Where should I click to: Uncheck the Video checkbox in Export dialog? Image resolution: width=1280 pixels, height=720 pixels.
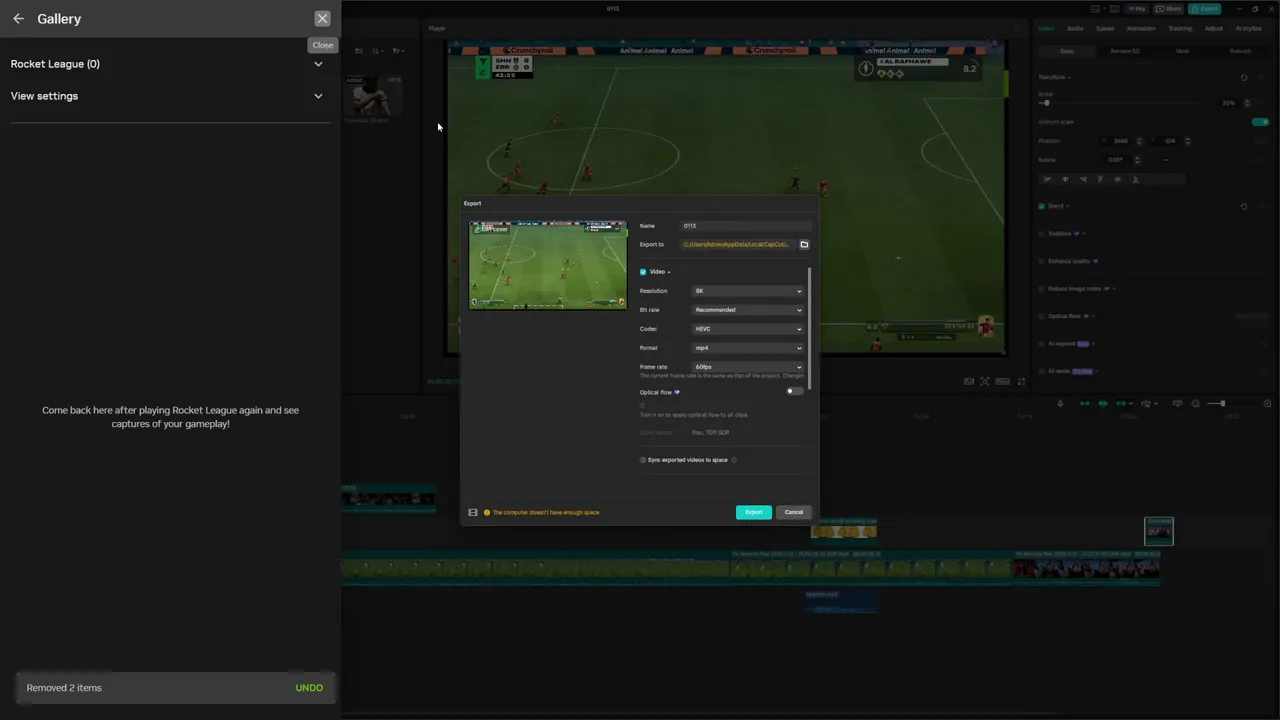click(x=643, y=272)
